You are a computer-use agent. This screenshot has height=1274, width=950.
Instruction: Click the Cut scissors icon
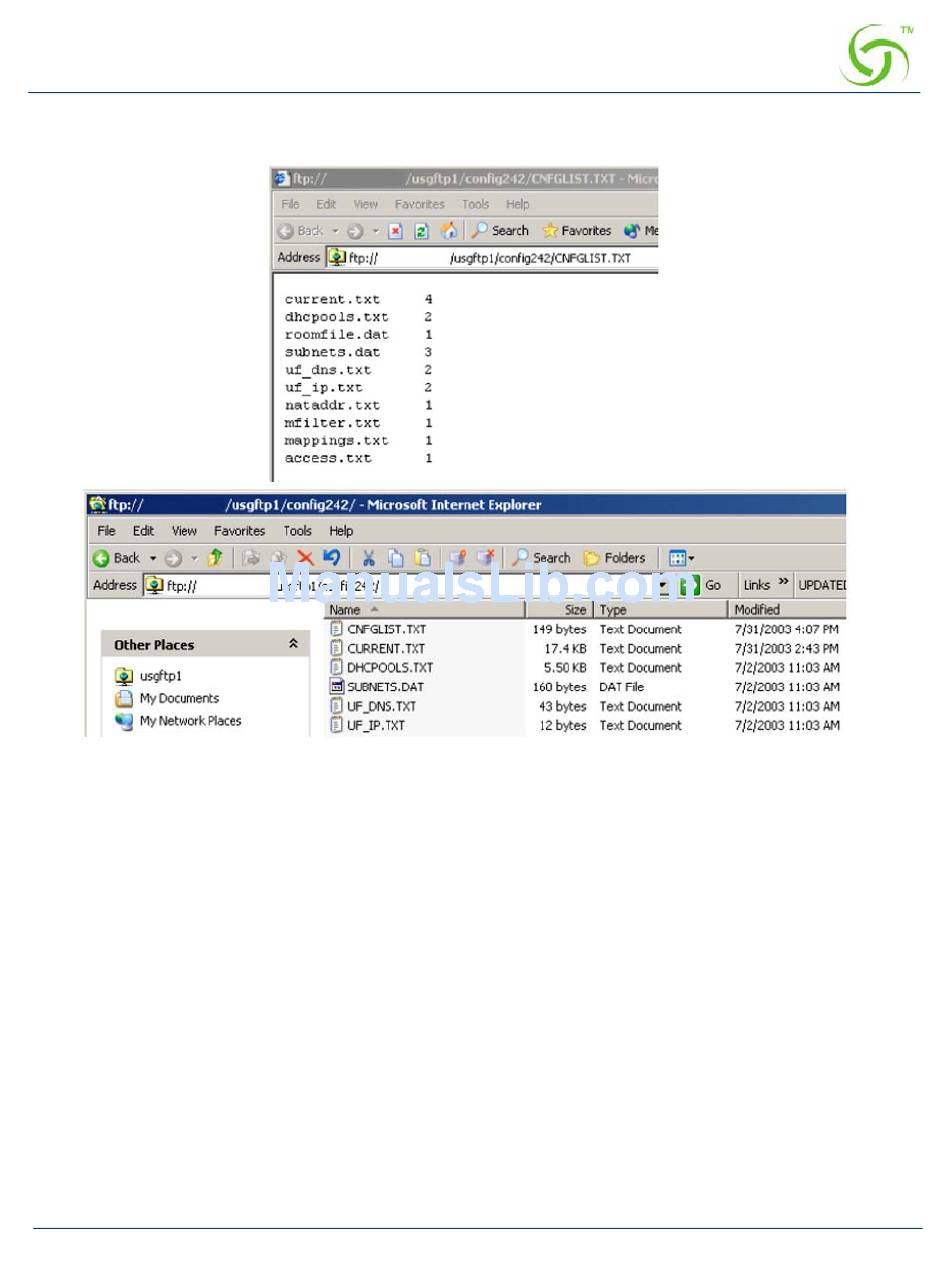pos(369,558)
